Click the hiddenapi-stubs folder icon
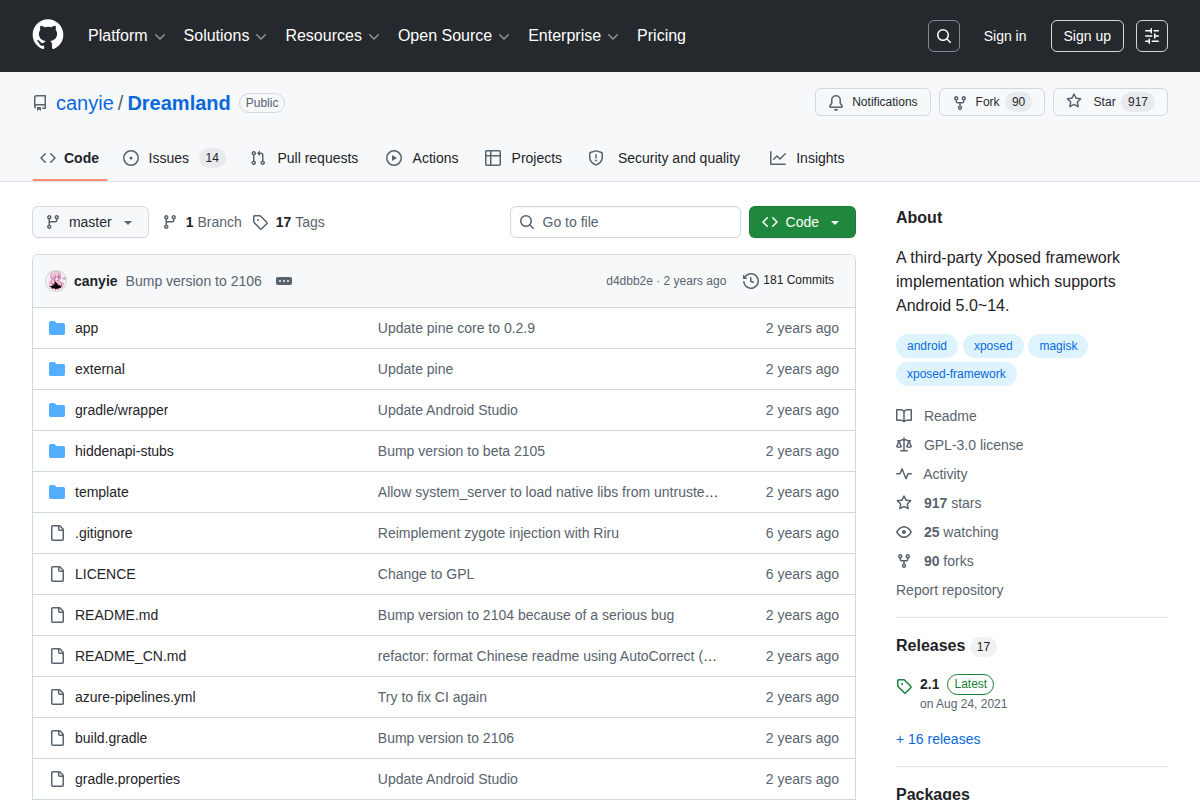The width and height of the screenshot is (1200, 800). pos(57,451)
